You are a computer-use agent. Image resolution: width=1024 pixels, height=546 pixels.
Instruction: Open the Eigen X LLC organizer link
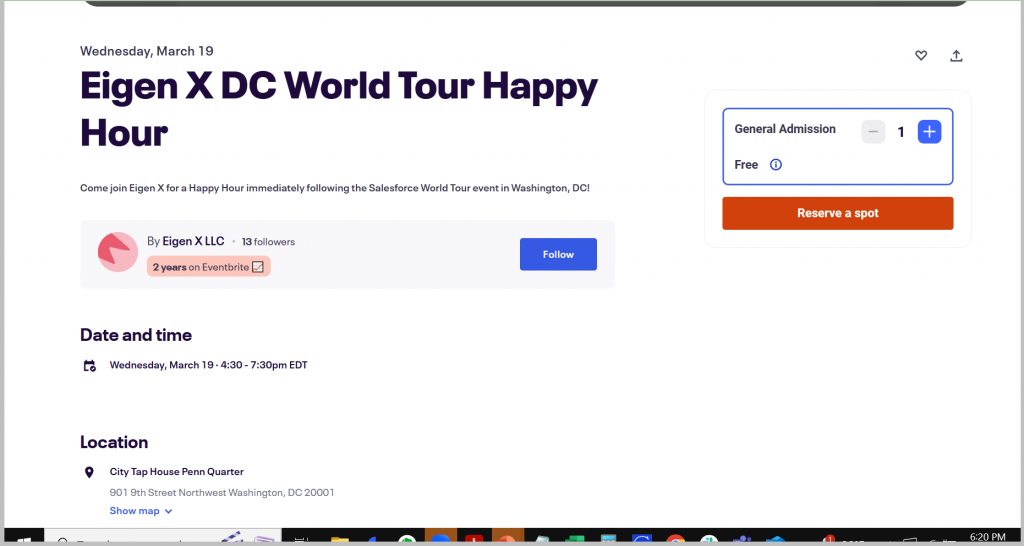[193, 241]
